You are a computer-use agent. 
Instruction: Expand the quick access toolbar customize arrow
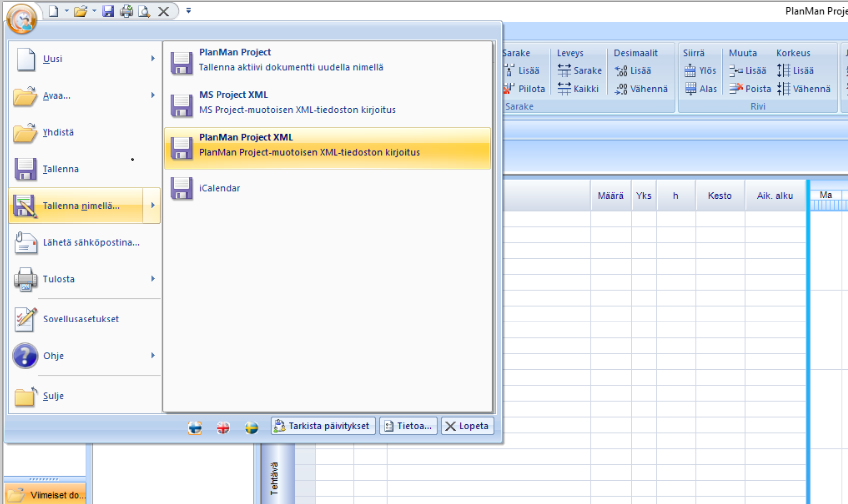point(188,11)
